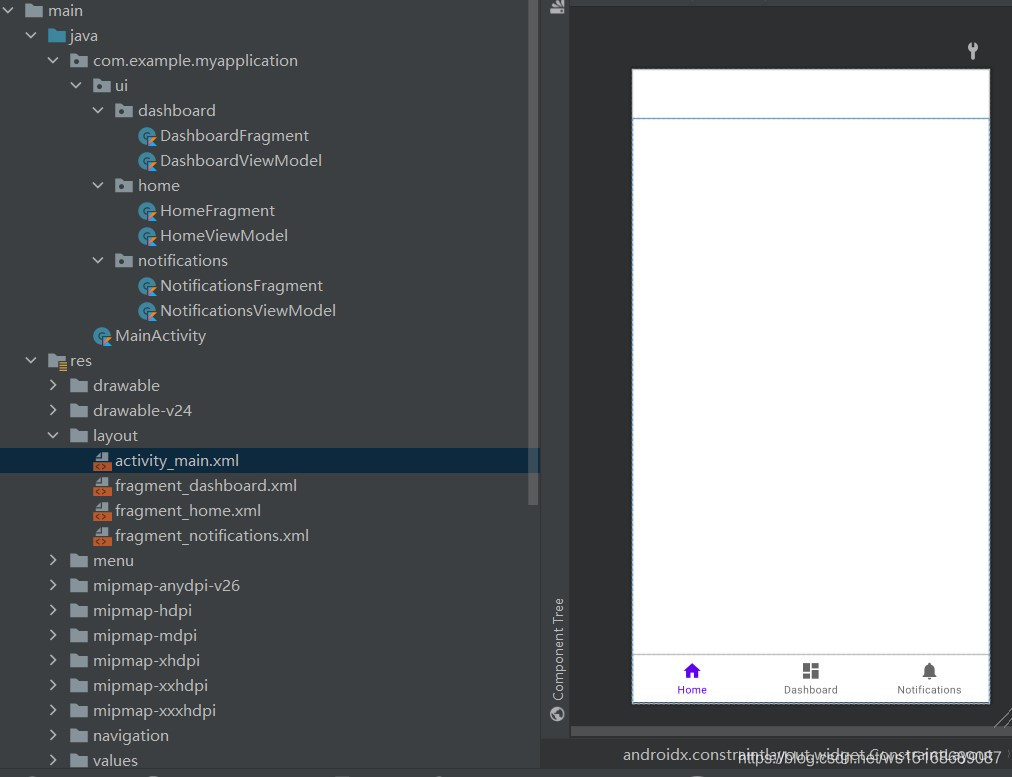The width and height of the screenshot is (1012, 777).
Task: Click the fragment_home.xml layout file icon
Action: point(102,511)
